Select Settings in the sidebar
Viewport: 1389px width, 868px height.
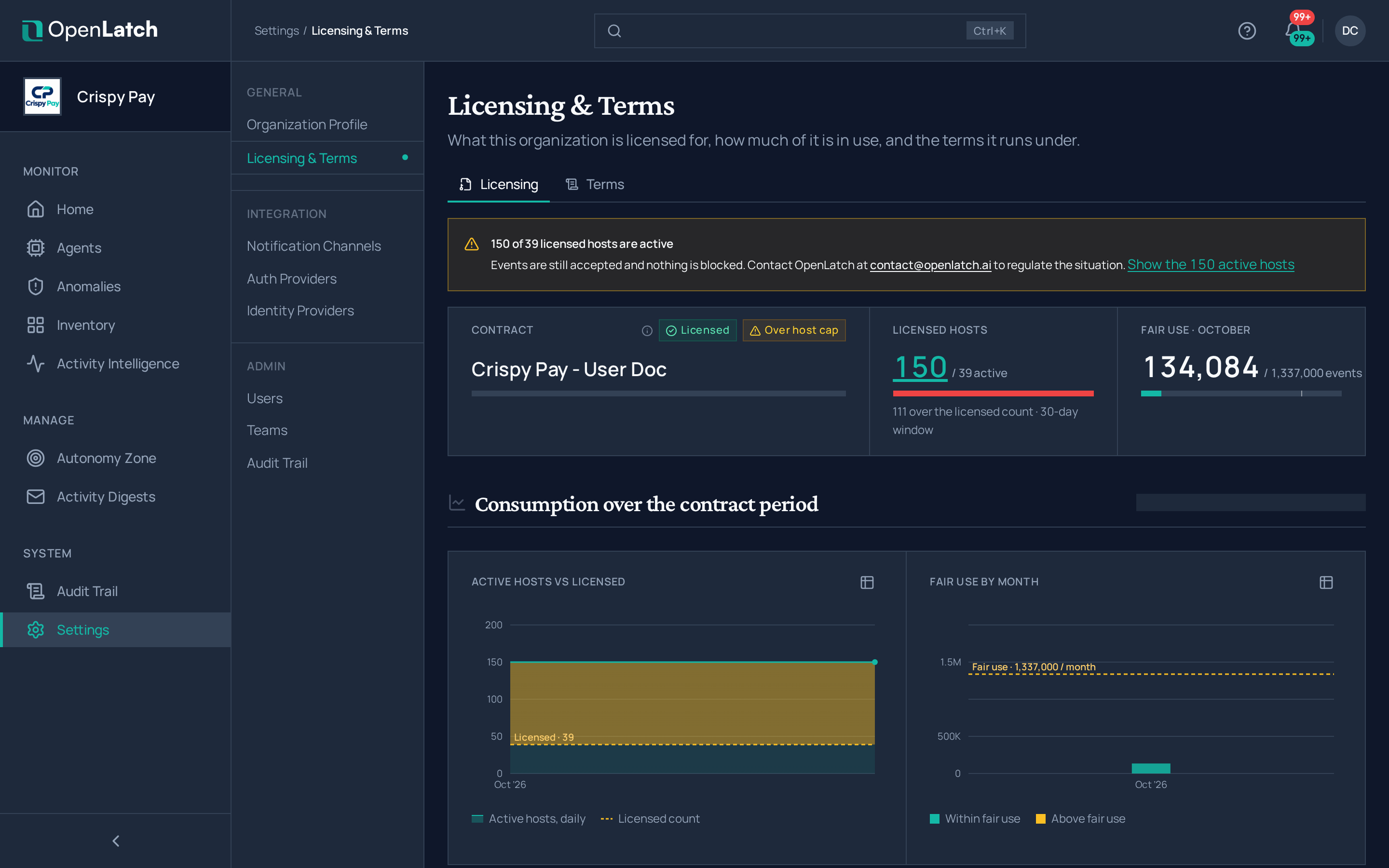(x=115, y=630)
